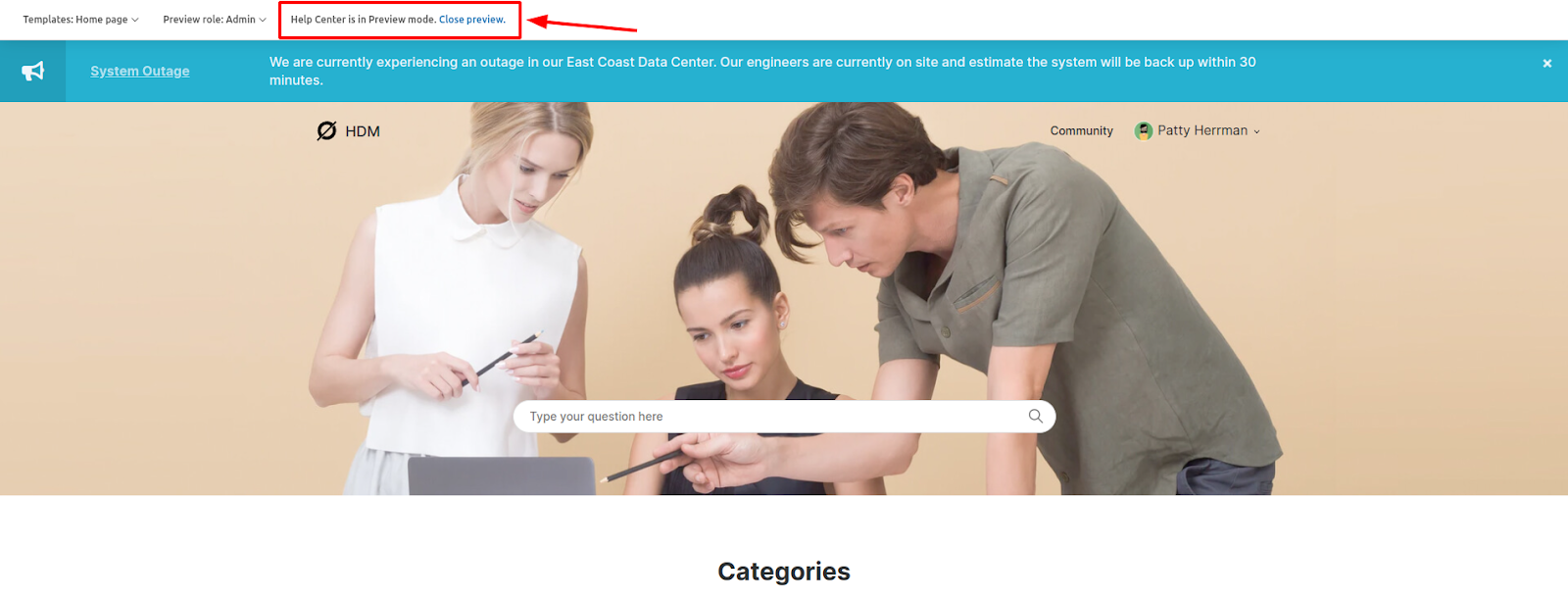This screenshot has width=1568, height=600.
Task: Click the Help Center is in Preview mode text
Action: click(x=363, y=20)
